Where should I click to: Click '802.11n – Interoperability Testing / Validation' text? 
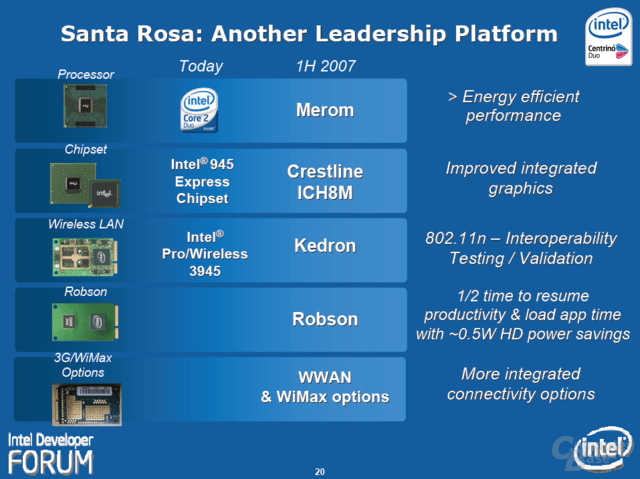521,248
